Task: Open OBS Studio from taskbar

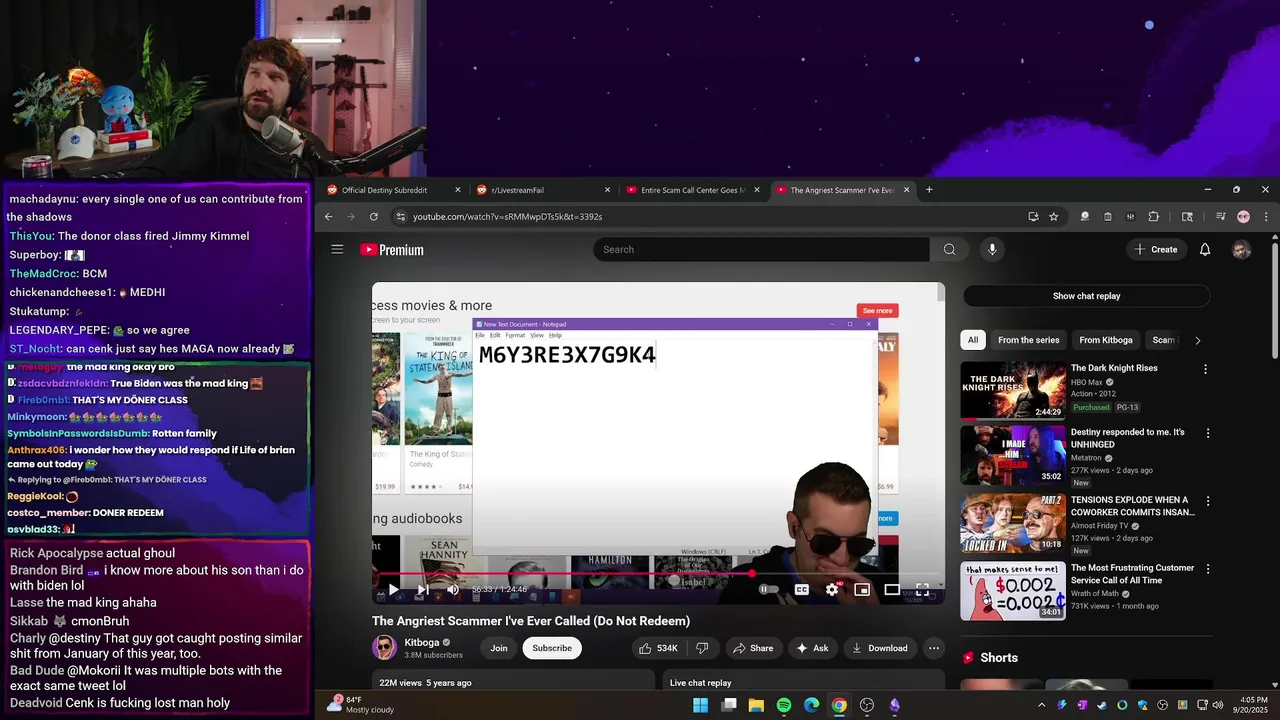Action: point(867,705)
